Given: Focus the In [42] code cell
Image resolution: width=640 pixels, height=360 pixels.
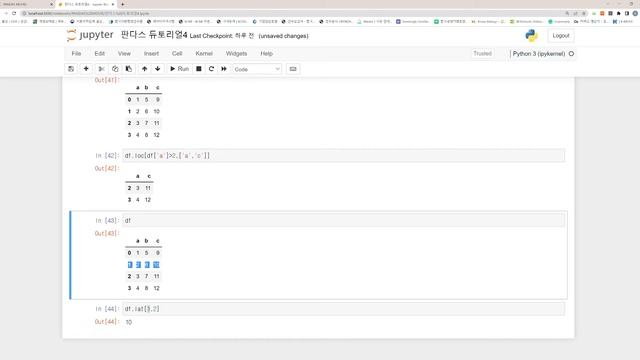Looking at the screenshot, I should point(344,156).
